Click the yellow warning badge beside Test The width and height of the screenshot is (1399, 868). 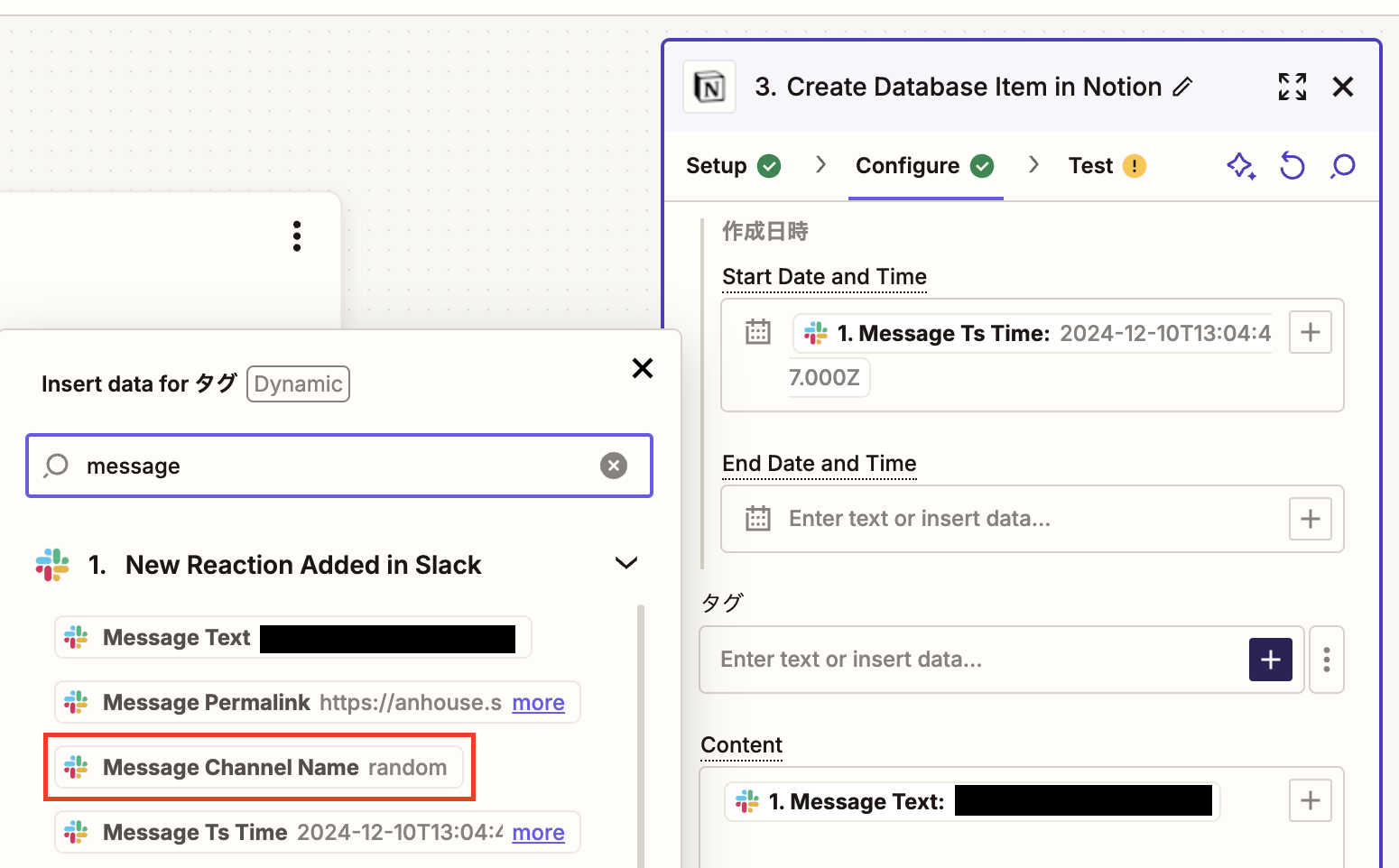coord(1135,166)
